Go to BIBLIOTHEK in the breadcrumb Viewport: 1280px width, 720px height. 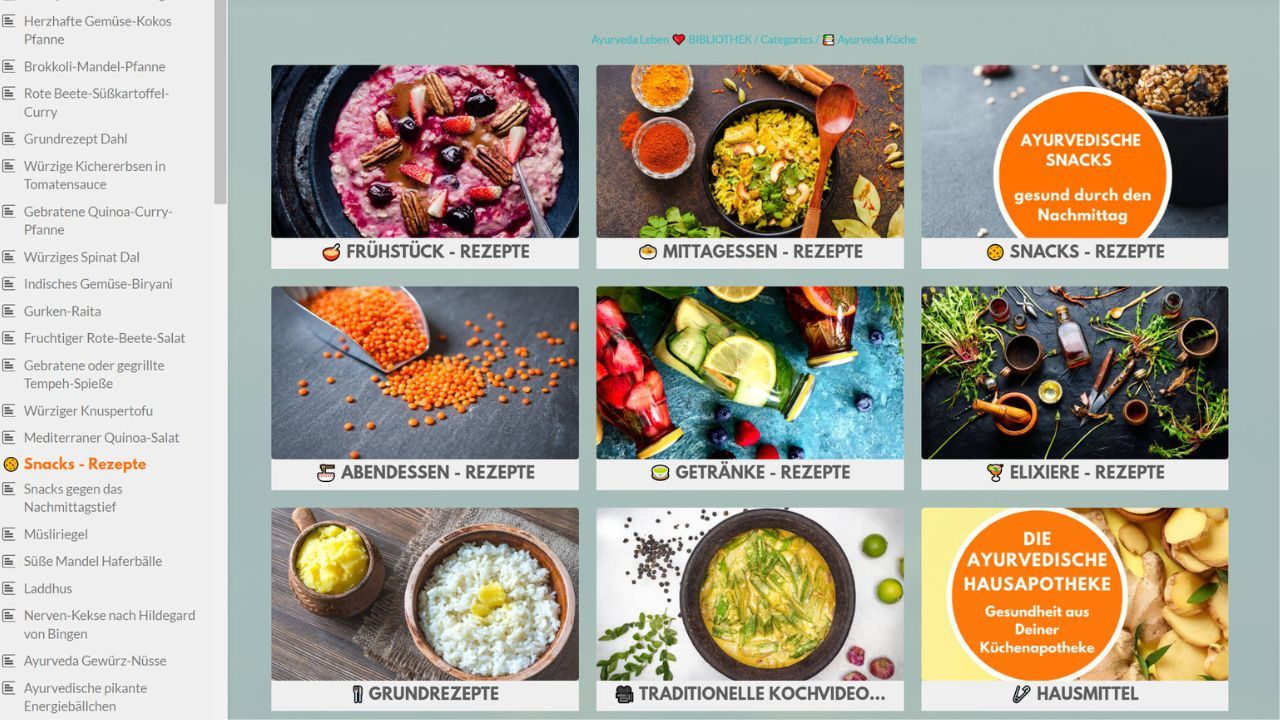tap(720, 40)
